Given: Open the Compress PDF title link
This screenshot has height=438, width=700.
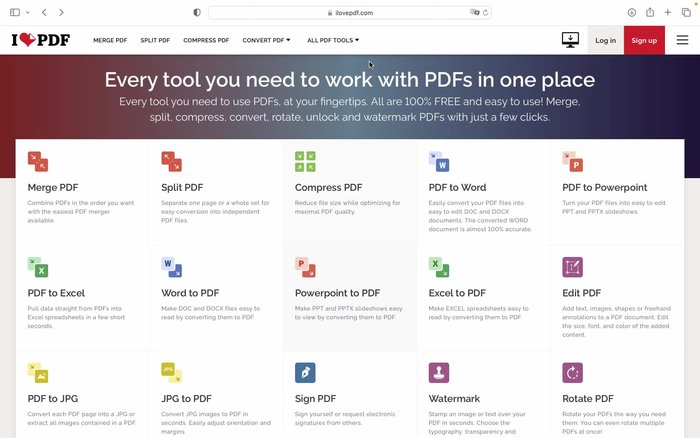Looking at the screenshot, I should 329,188.
